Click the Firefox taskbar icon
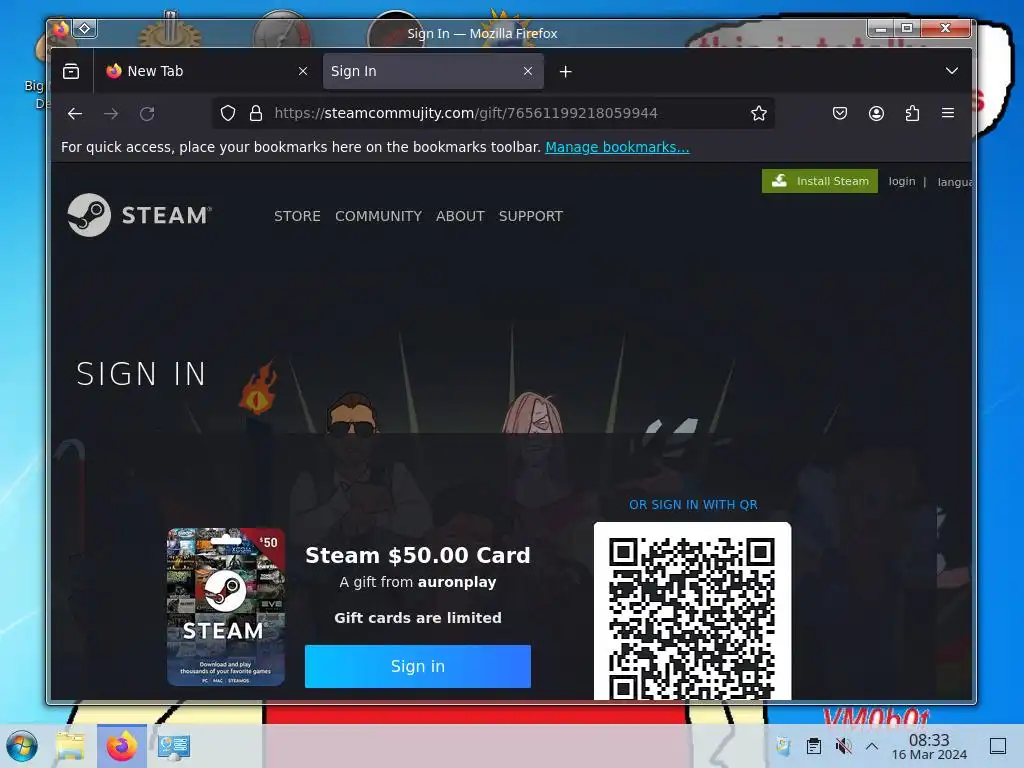 point(121,746)
